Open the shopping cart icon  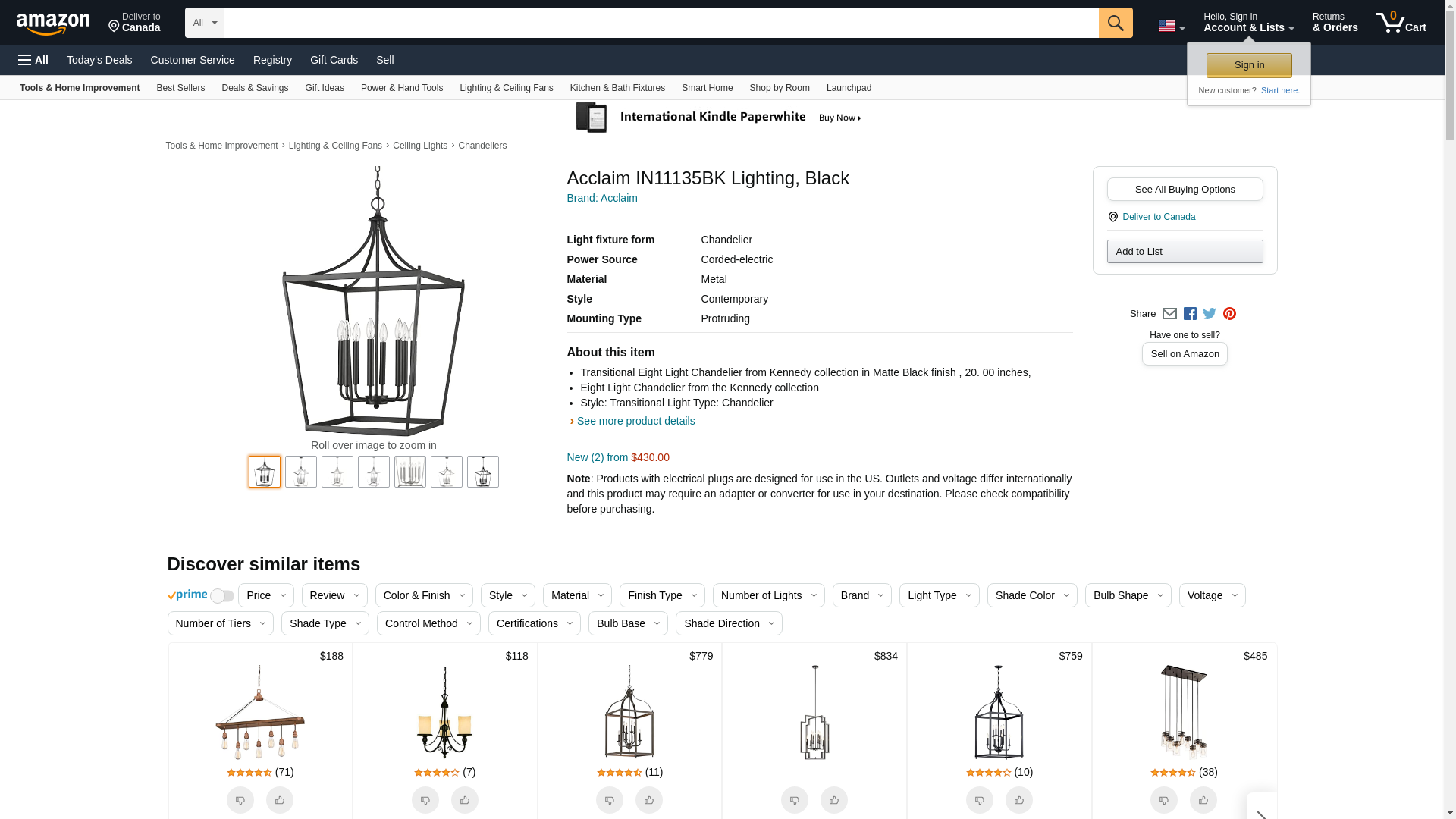tap(1401, 22)
